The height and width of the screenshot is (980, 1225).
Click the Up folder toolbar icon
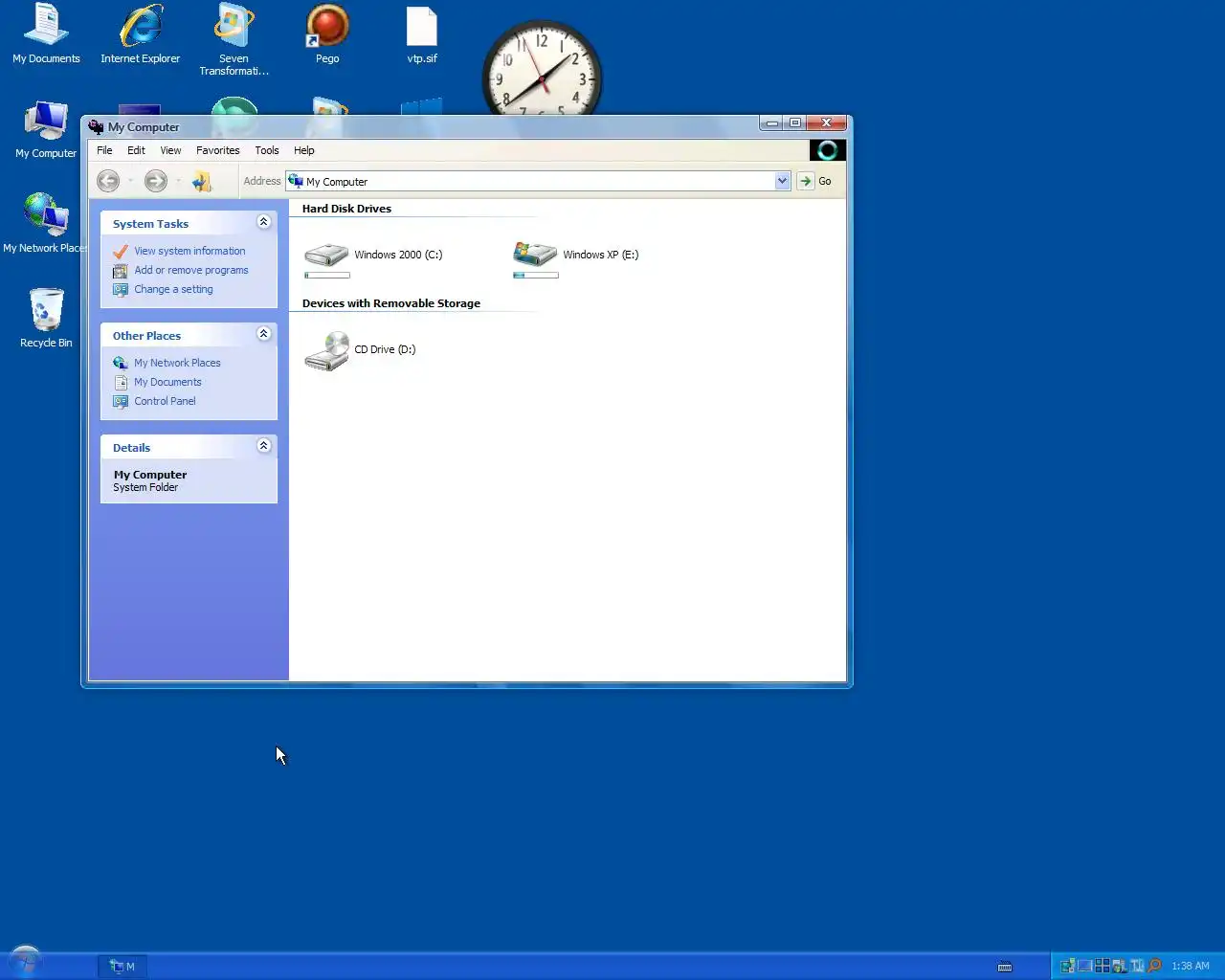coord(201,181)
